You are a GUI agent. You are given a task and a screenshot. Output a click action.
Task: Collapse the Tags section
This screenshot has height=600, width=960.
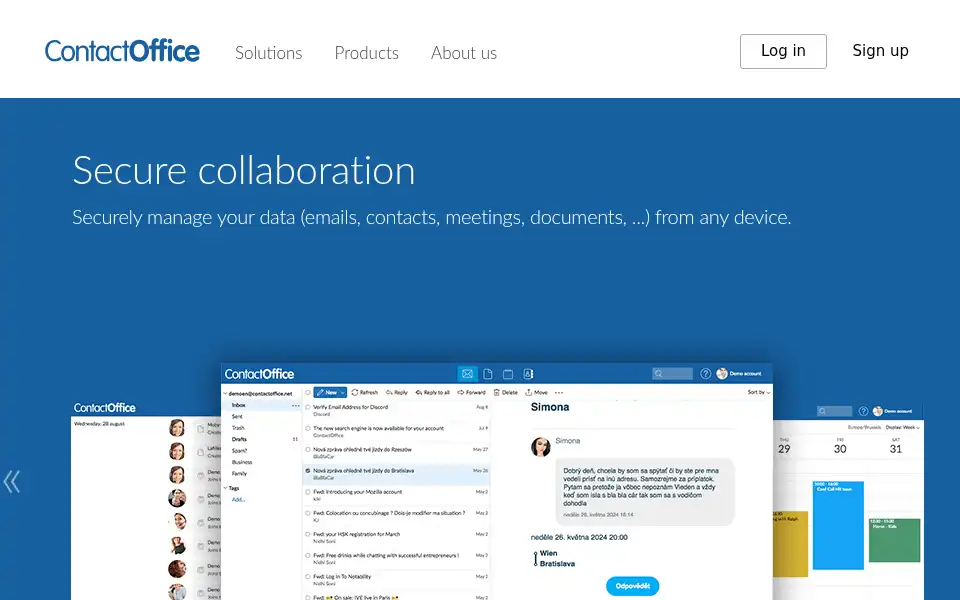click(x=225, y=488)
